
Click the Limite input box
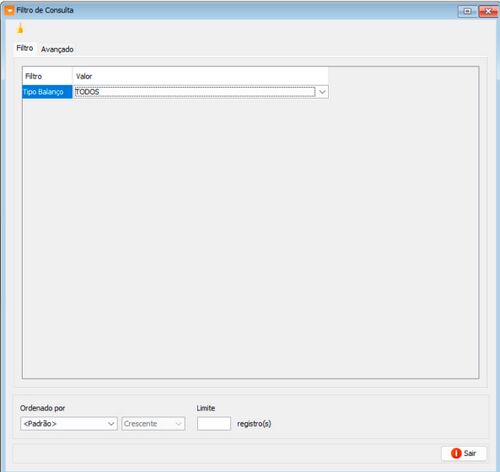(x=214, y=424)
